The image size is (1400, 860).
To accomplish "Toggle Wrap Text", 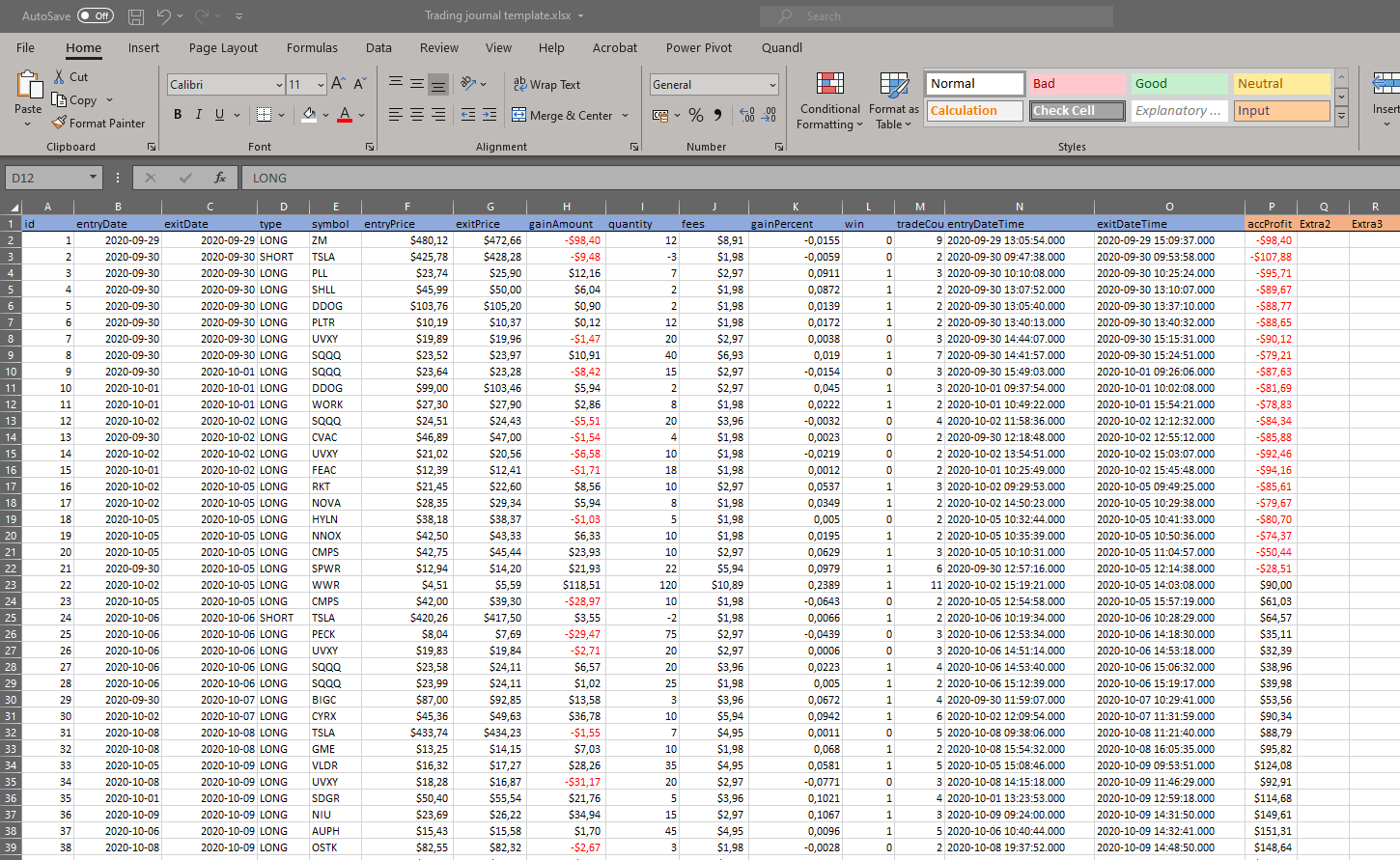I will click(x=546, y=85).
